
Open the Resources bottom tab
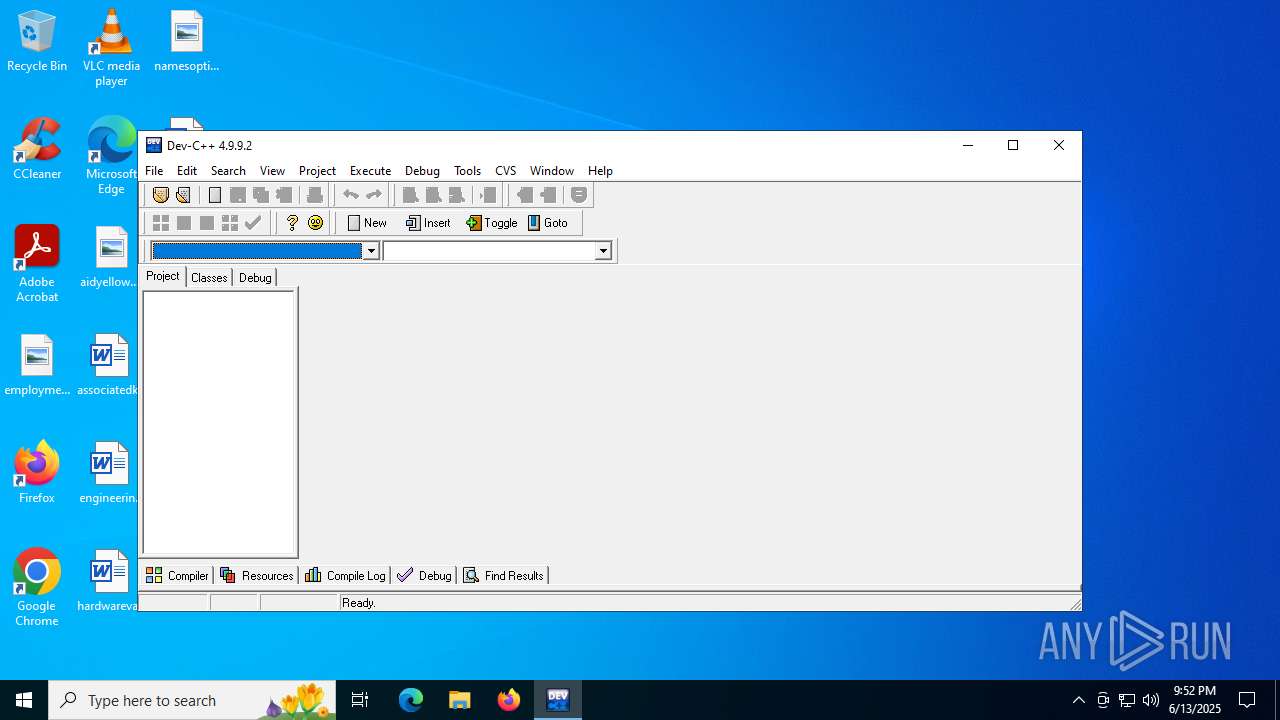tap(257, 575)
